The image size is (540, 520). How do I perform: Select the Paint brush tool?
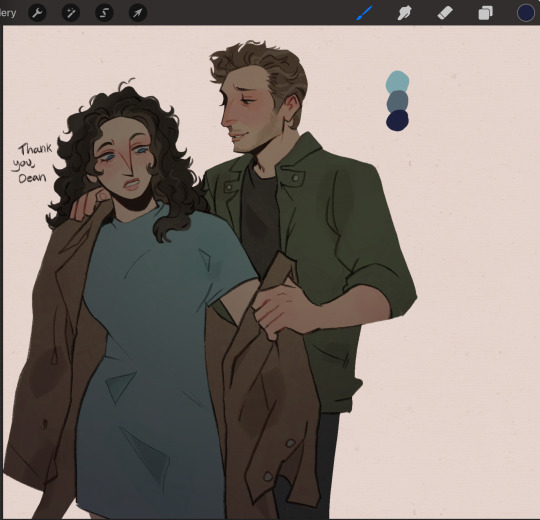[x=364, y=13]
